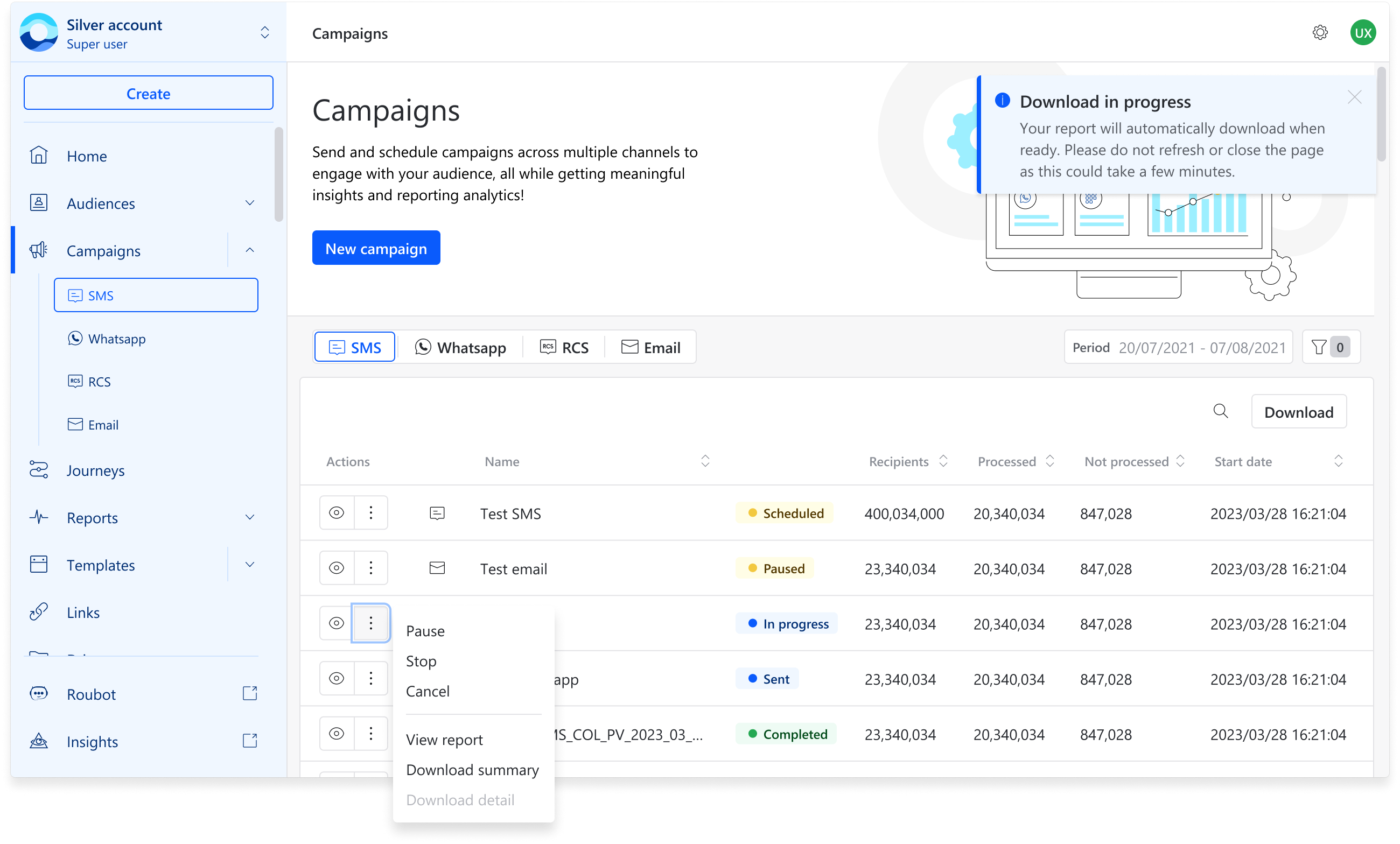The image size is (1400, 844).
Task: Open Links in the sidebar
Action: click(83, 612)
